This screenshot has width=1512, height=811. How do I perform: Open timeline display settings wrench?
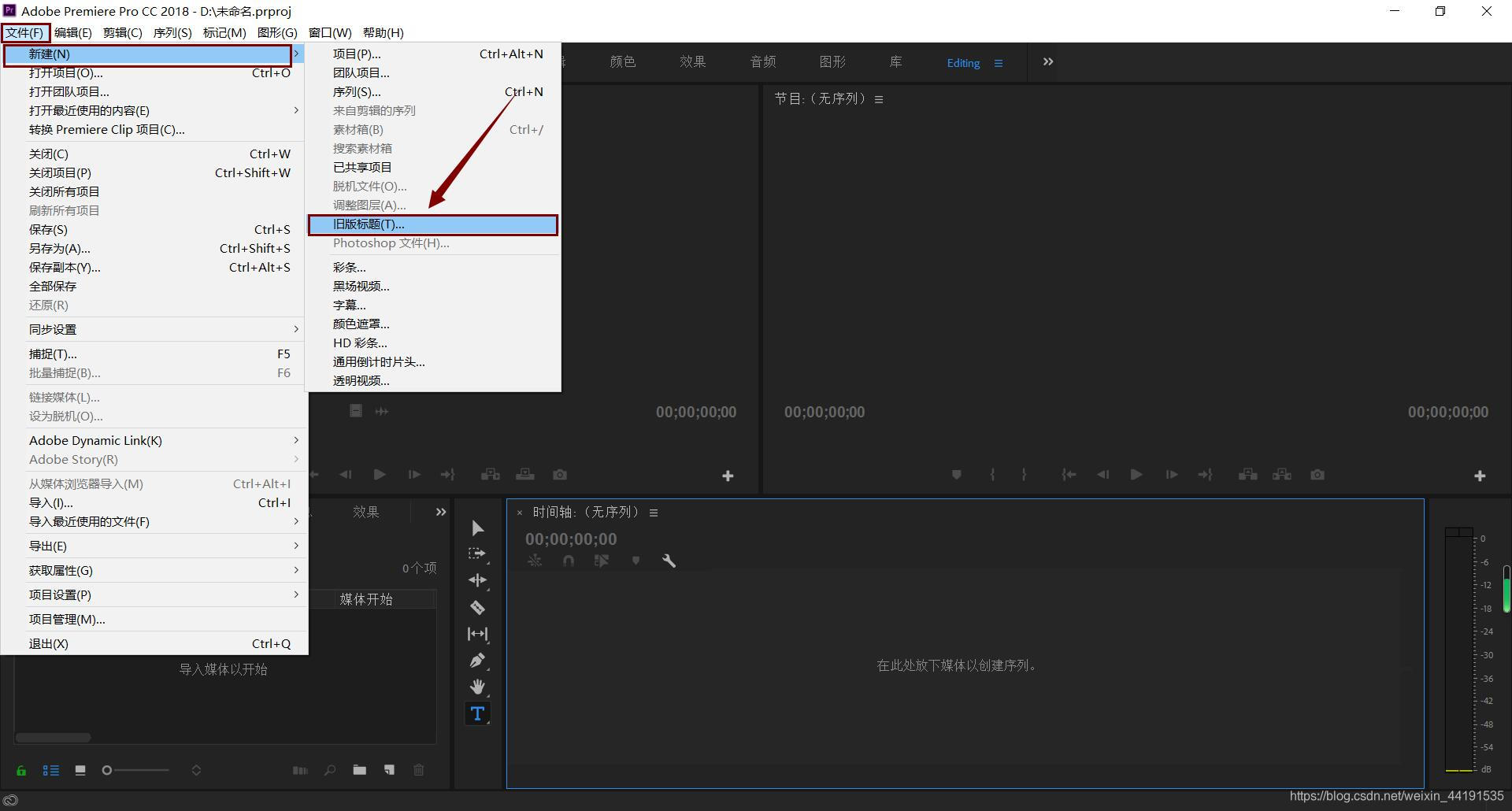point(669,561)
